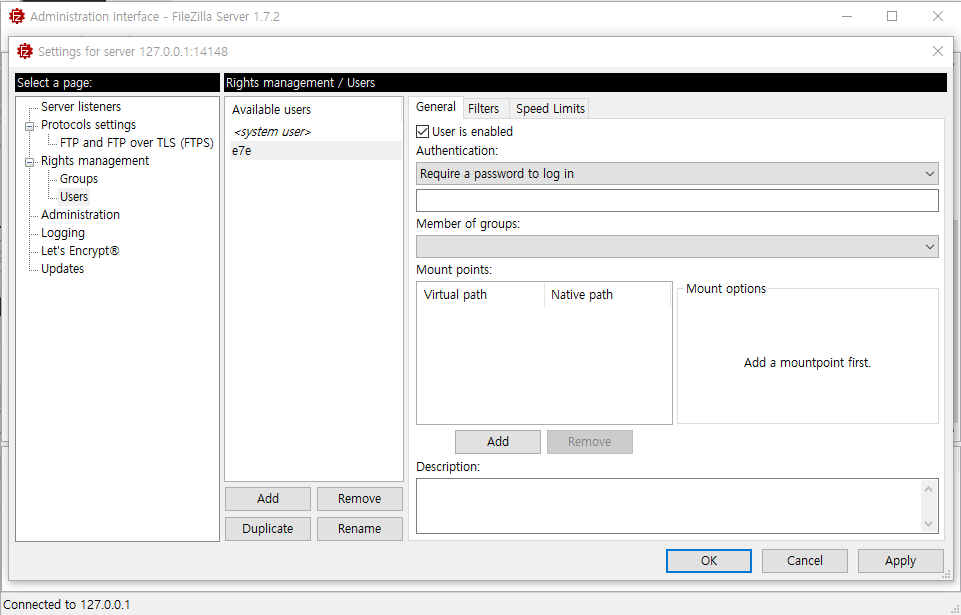Add a new mount point
The image size is (961, 615).
[x=498, y=442]
